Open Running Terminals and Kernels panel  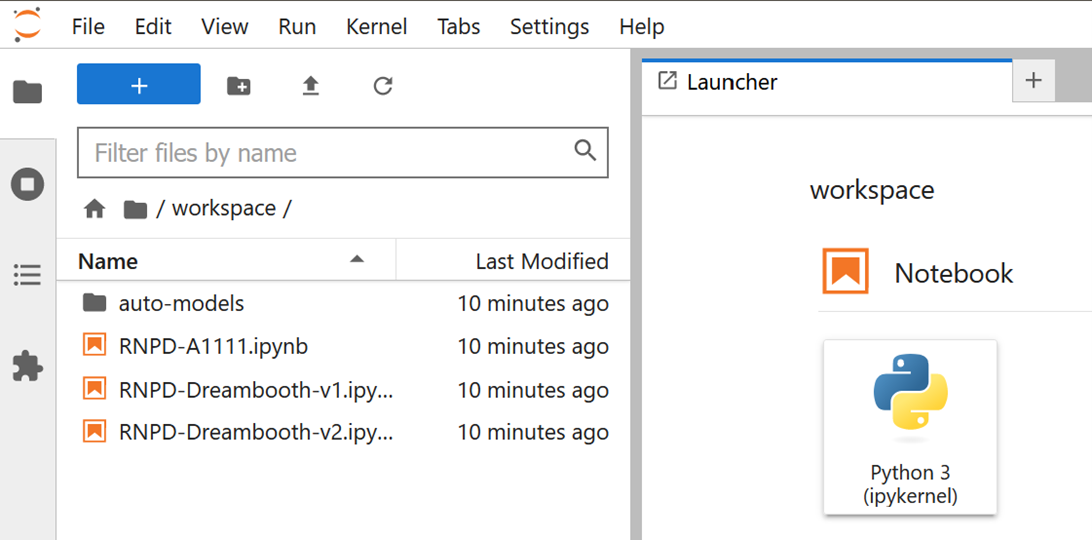27,184
